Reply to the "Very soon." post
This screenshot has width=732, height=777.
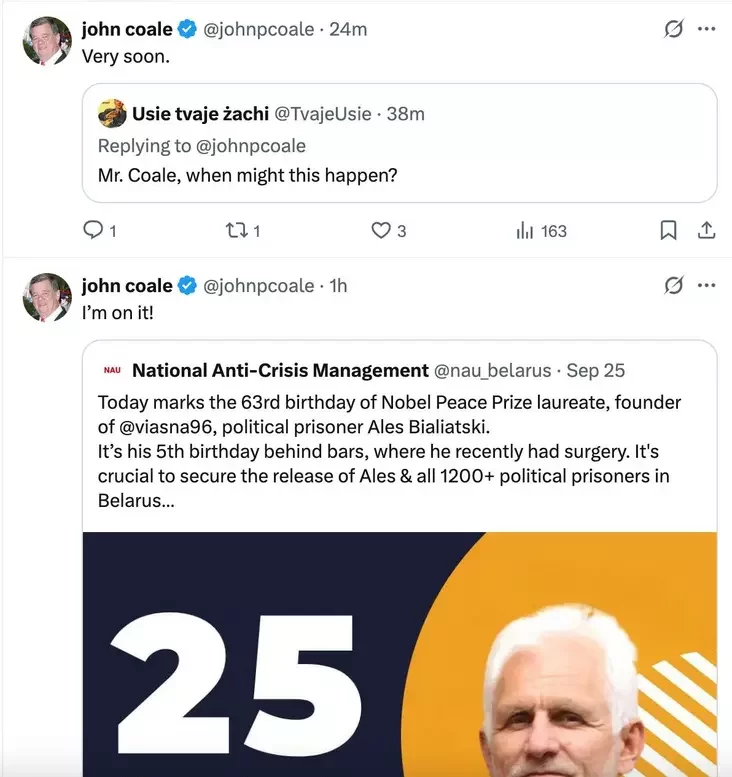[93, 231]
